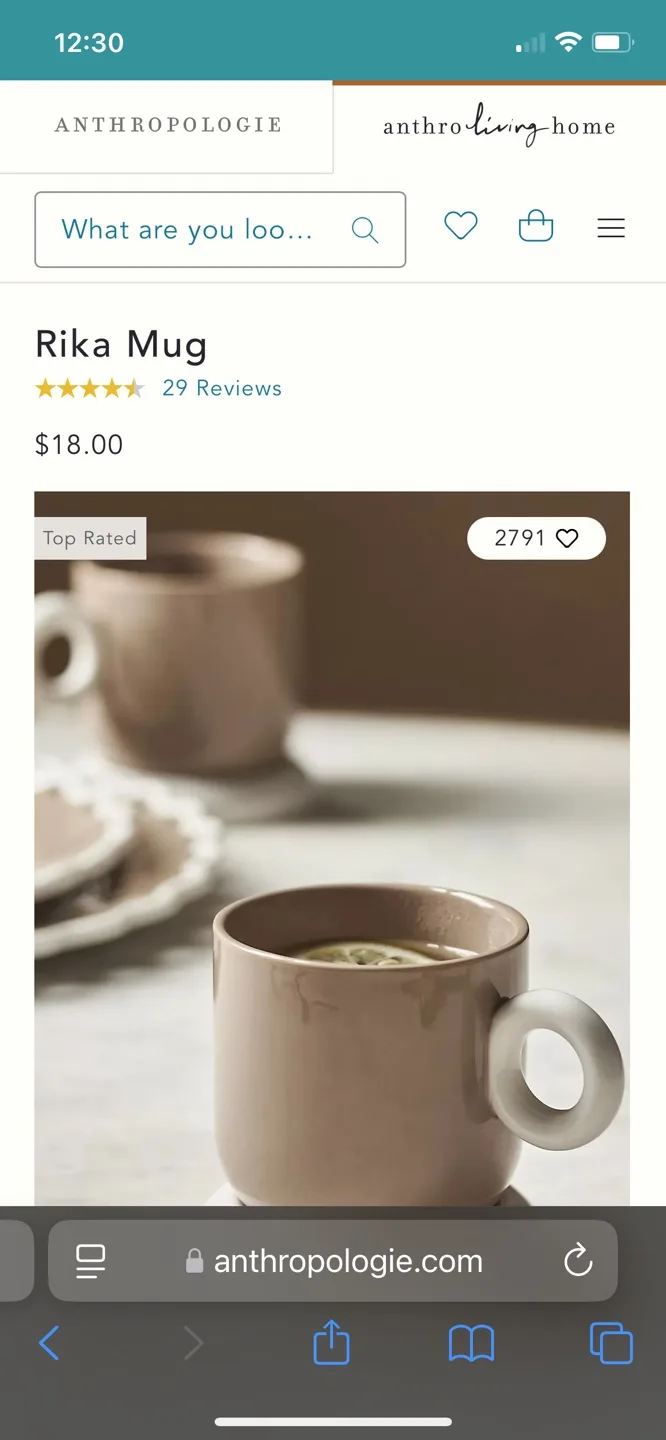The height and width of the screenshot is (1440, 666).
Task: Expand the partially visible left tab
Action: (14, 1261)
